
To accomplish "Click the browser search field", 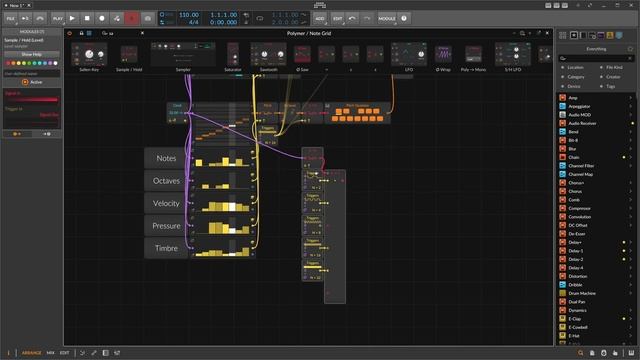I will (596, 58).
